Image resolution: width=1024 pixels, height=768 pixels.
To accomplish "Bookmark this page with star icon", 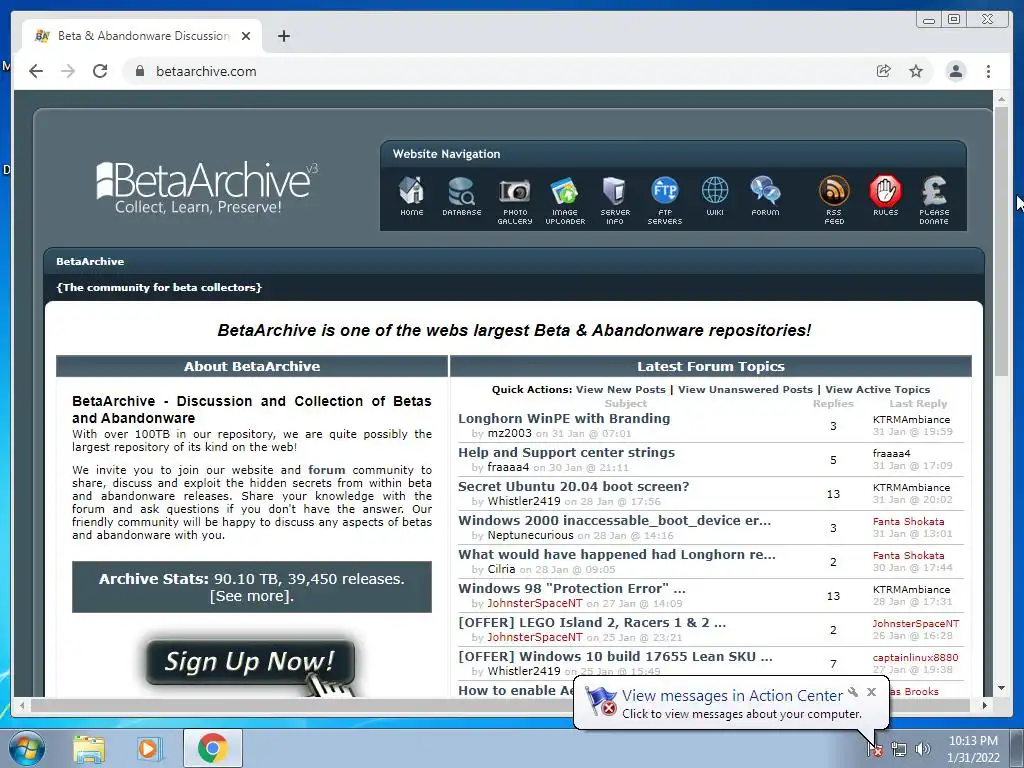I will pyautogui.click(x=916, y=71).
